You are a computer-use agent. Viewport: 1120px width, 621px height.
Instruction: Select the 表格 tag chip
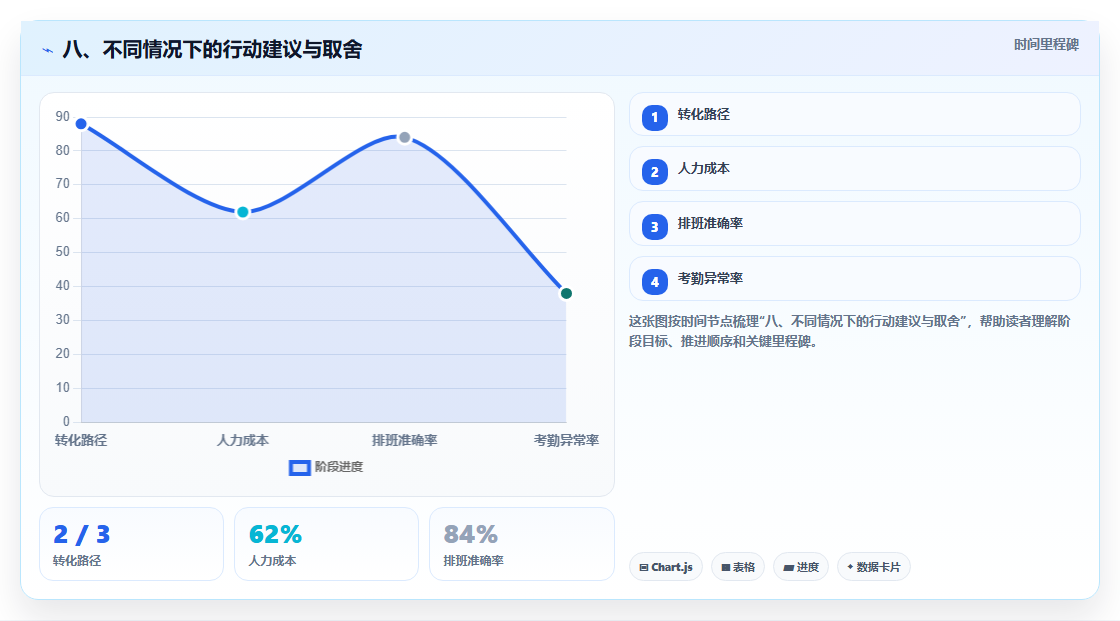(x=738, y=567)
